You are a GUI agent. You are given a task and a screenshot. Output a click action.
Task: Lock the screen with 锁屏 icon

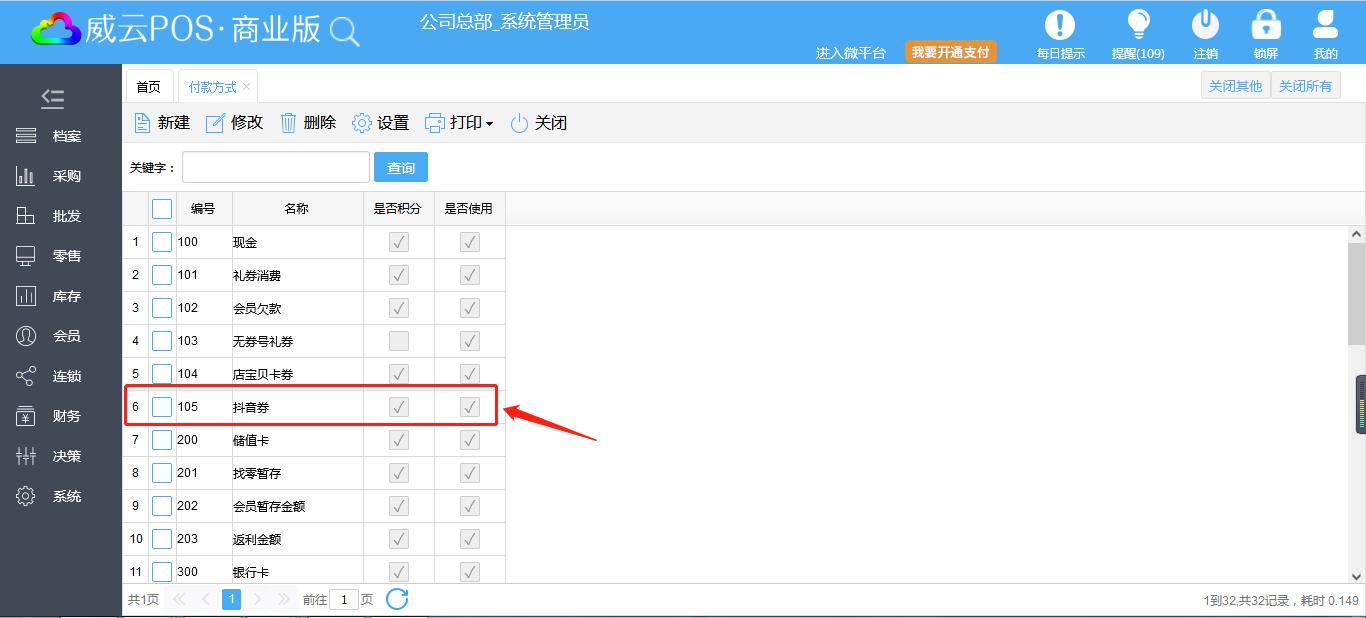click(1266, 25)
